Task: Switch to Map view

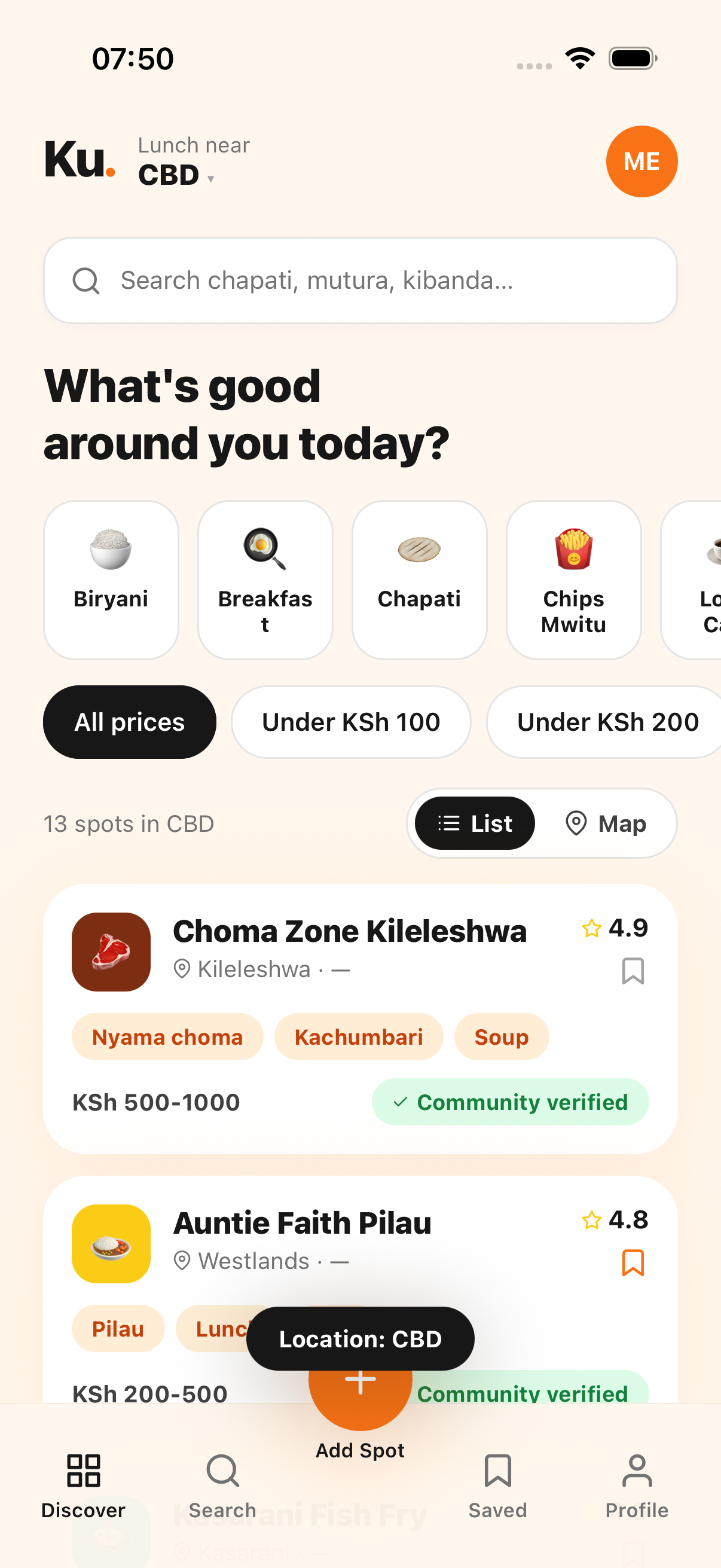Action: click(x=606, y=823)
